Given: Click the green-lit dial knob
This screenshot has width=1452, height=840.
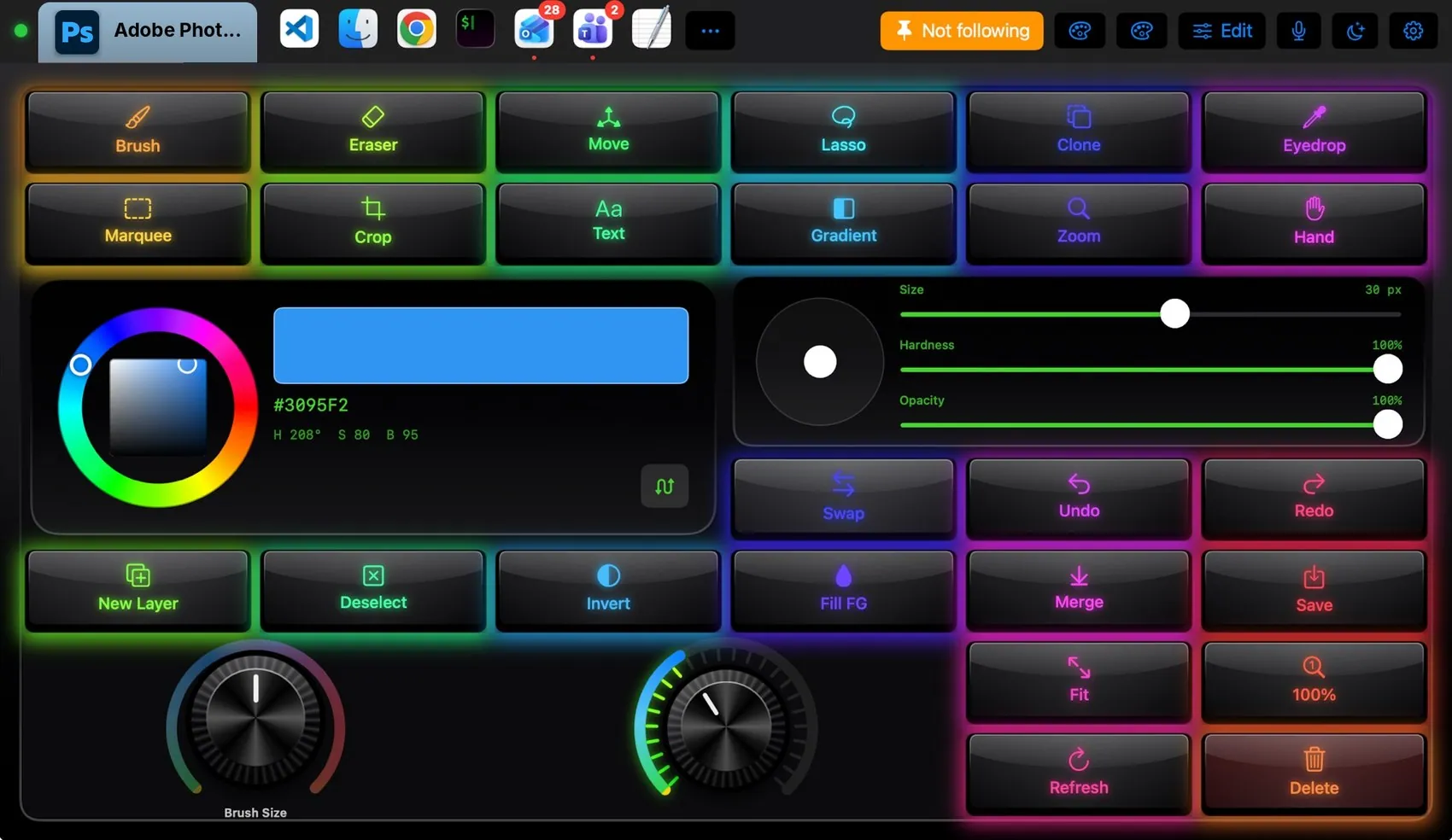Looking at the screenshot, I should (724, 727).
